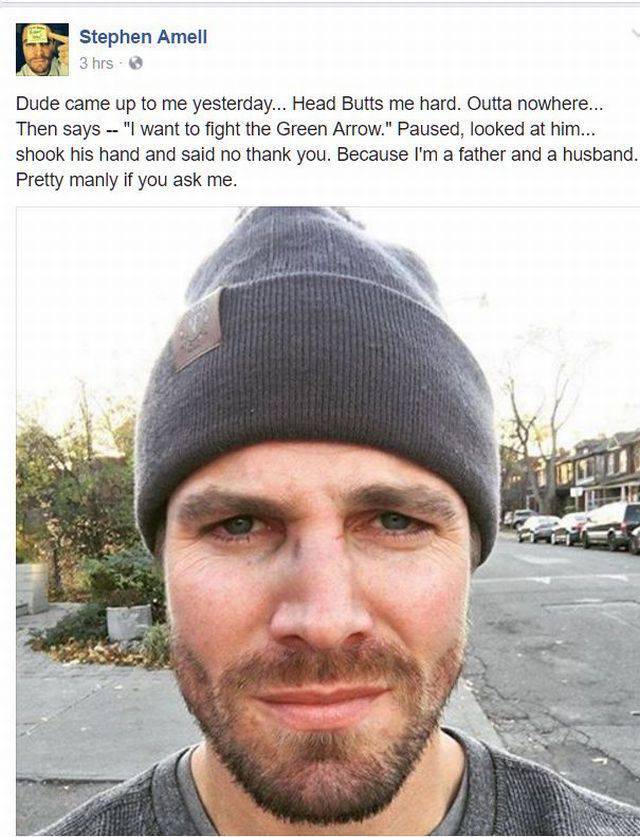Image resolution: width=640 pixels, height=837 pixels.
Task: Click the concrete planter beside the sidewalk in photo
Action: tap(129, 622)
